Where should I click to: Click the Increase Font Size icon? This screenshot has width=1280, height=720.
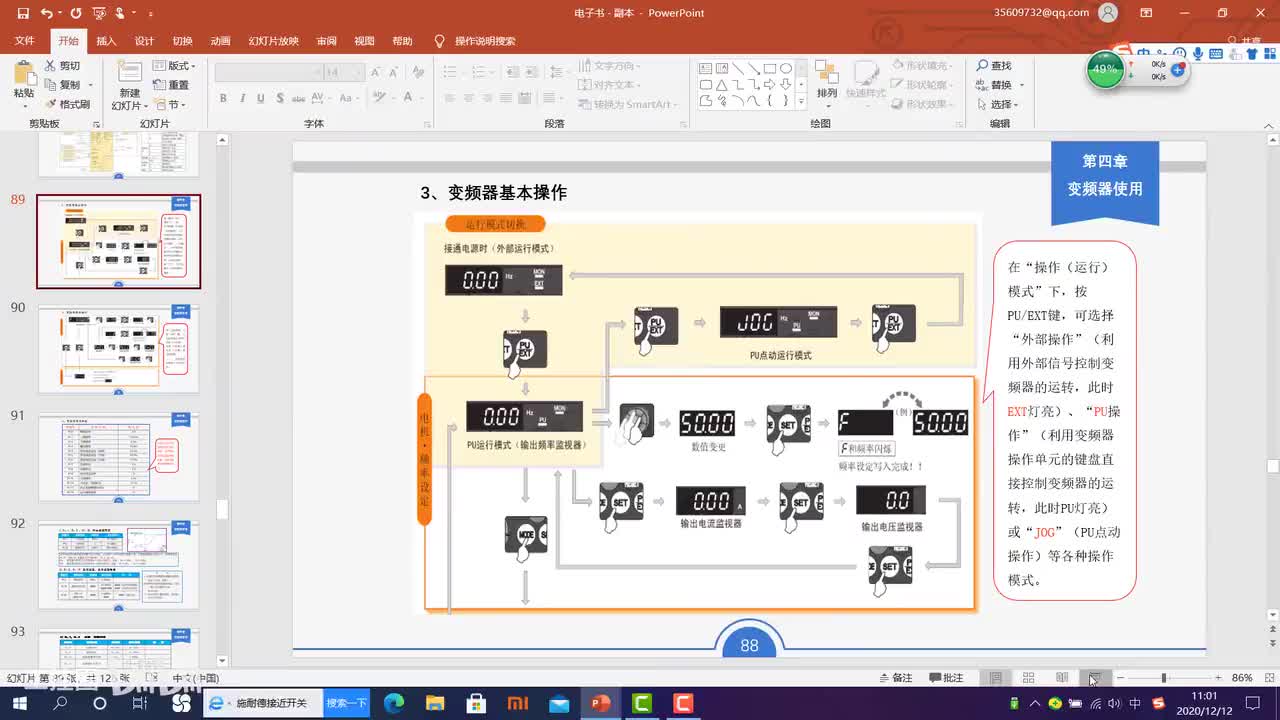coord(376,72)
